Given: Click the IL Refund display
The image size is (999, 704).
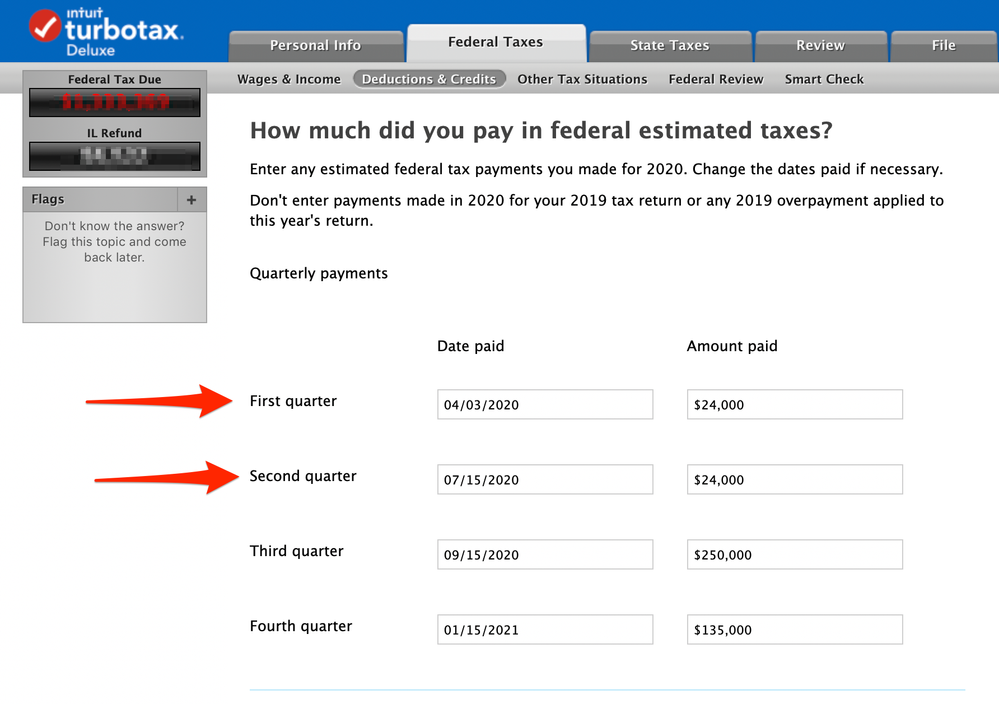Looking at the screenshot, I should 114,155.
